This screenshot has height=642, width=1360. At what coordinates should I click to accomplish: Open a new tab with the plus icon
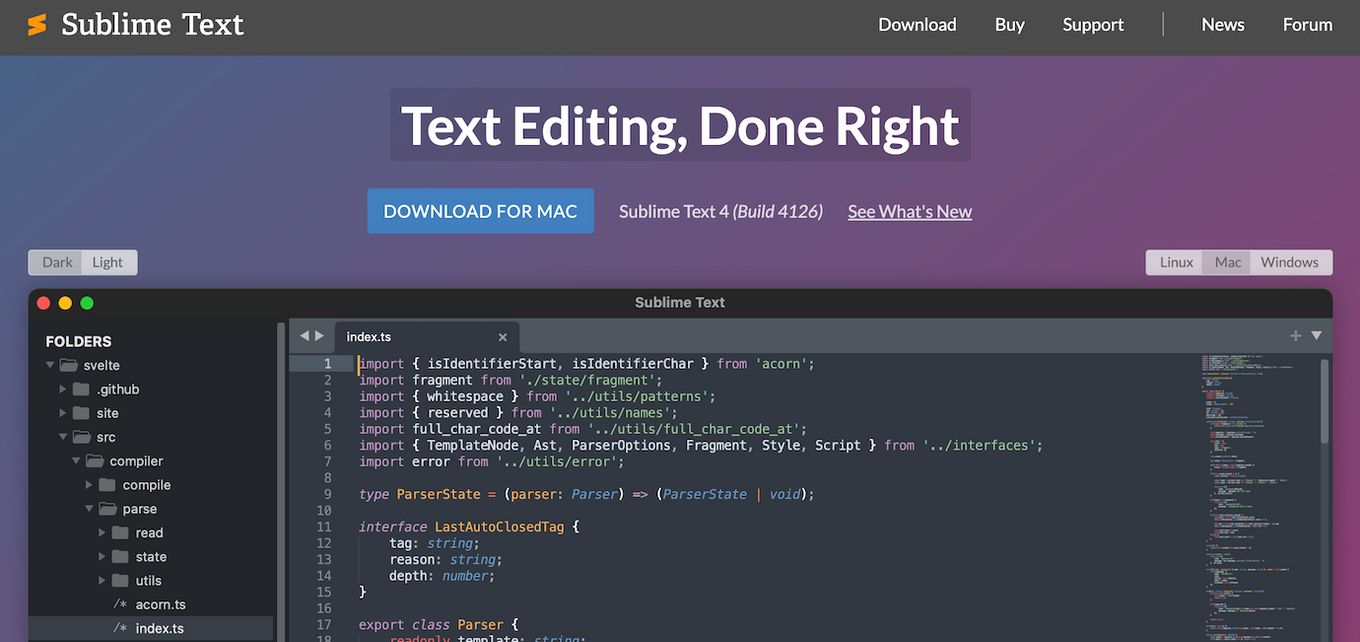pyautogui.click(x=1295, y=336)
